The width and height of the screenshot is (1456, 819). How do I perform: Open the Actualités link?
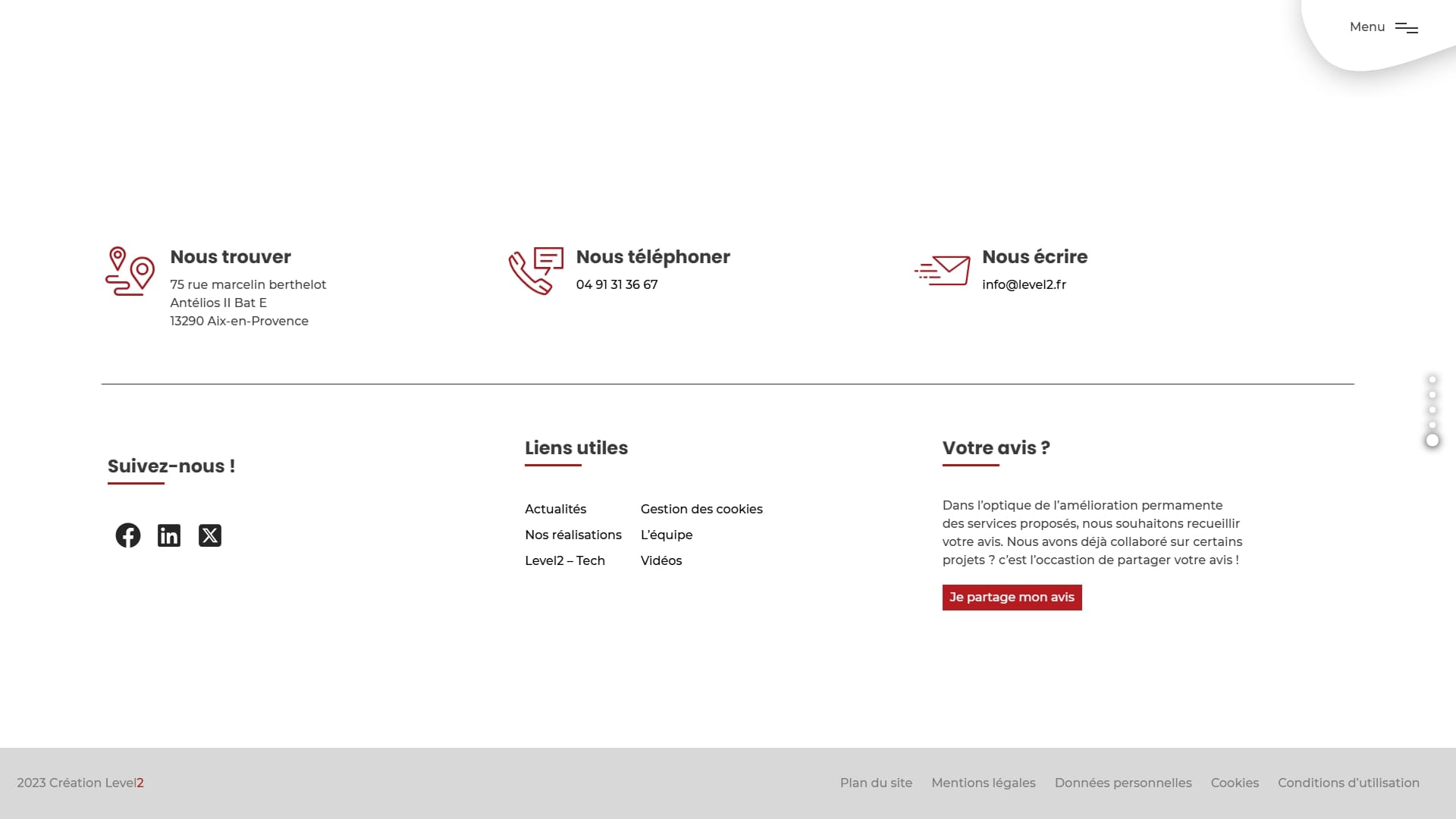click(x=555, y=509)
